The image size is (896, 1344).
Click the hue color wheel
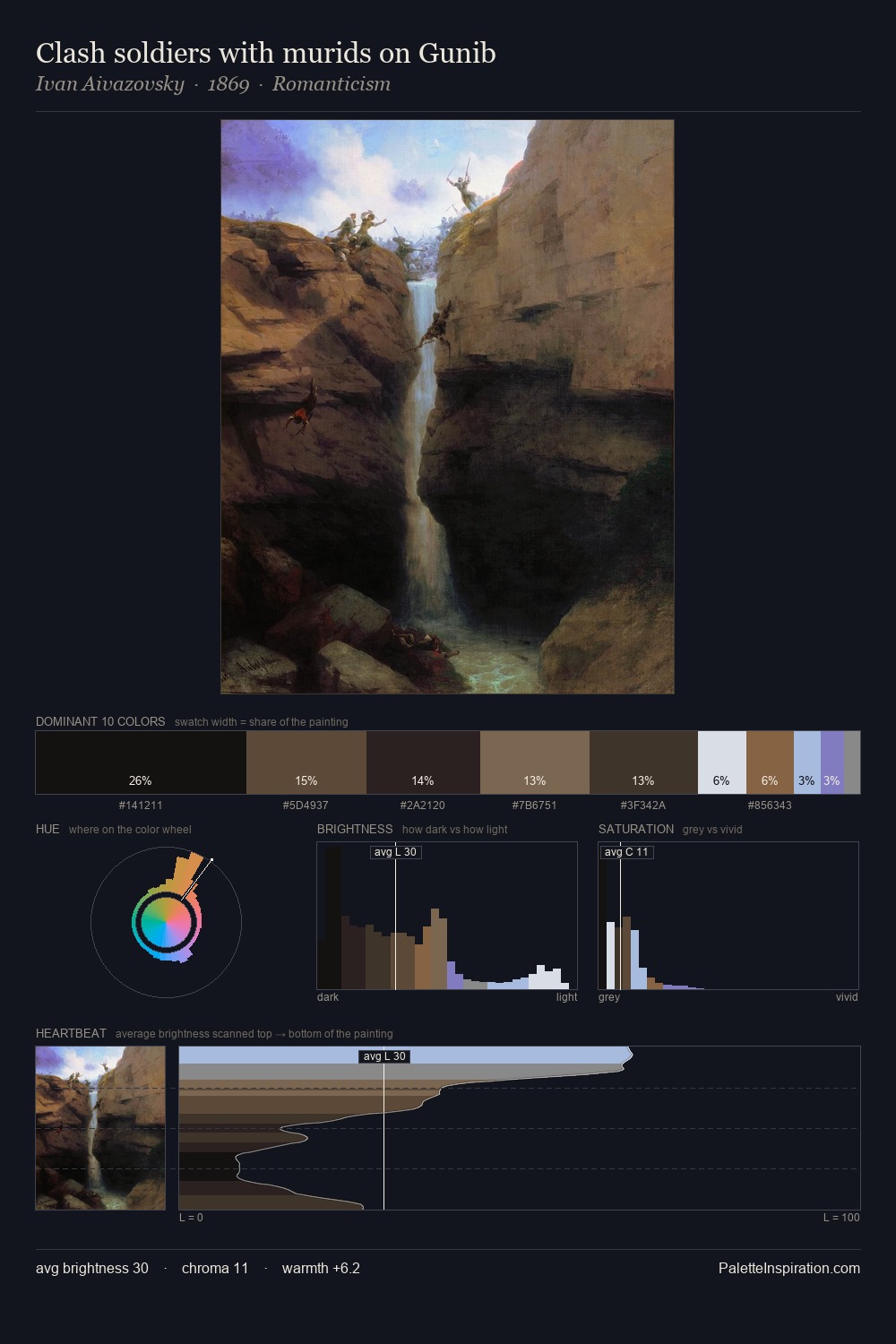pos(166,922)
